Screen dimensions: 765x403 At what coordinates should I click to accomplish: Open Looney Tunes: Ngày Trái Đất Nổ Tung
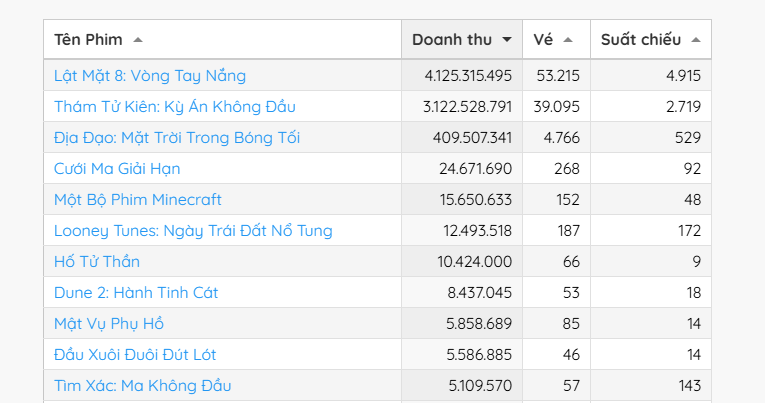(193, 230)
